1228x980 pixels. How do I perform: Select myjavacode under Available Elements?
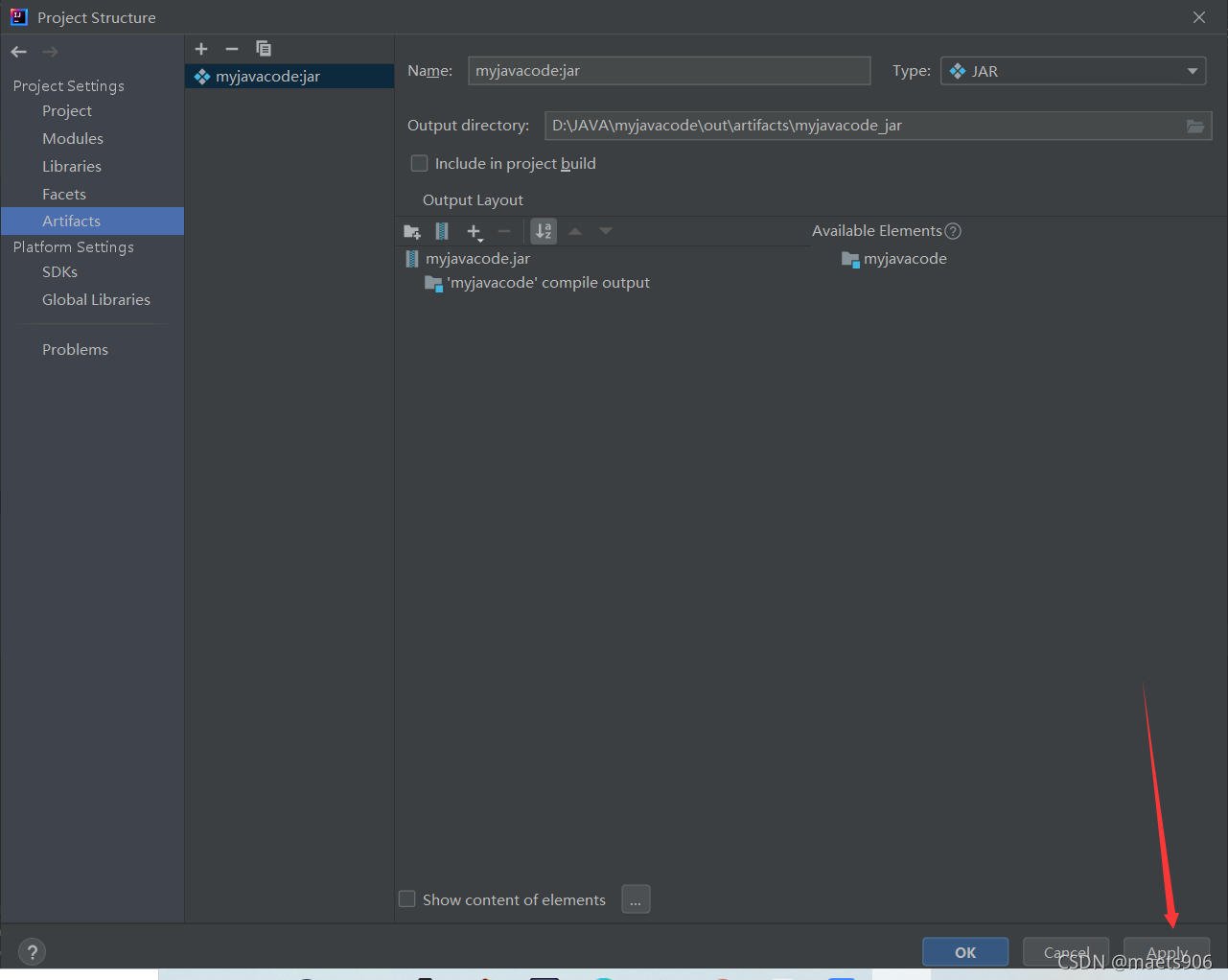click(905, 259)
